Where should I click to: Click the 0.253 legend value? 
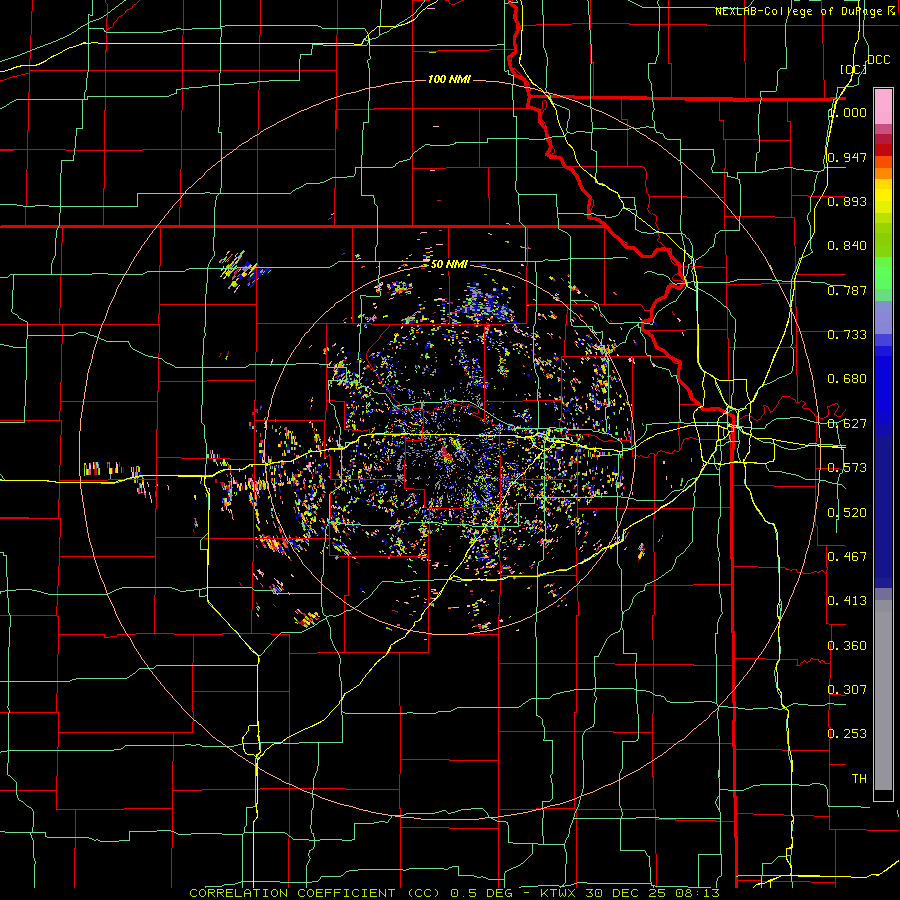click(x=847, y=734)
